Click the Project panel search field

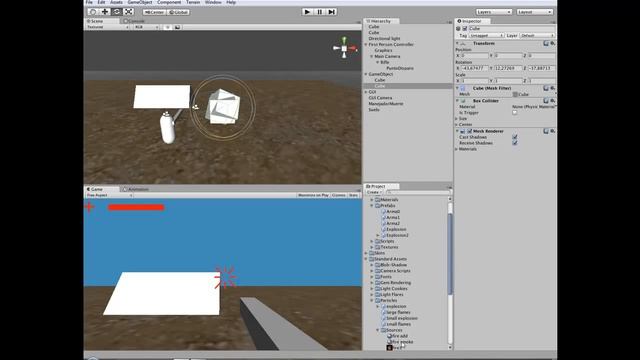click(x=417, y=192)
